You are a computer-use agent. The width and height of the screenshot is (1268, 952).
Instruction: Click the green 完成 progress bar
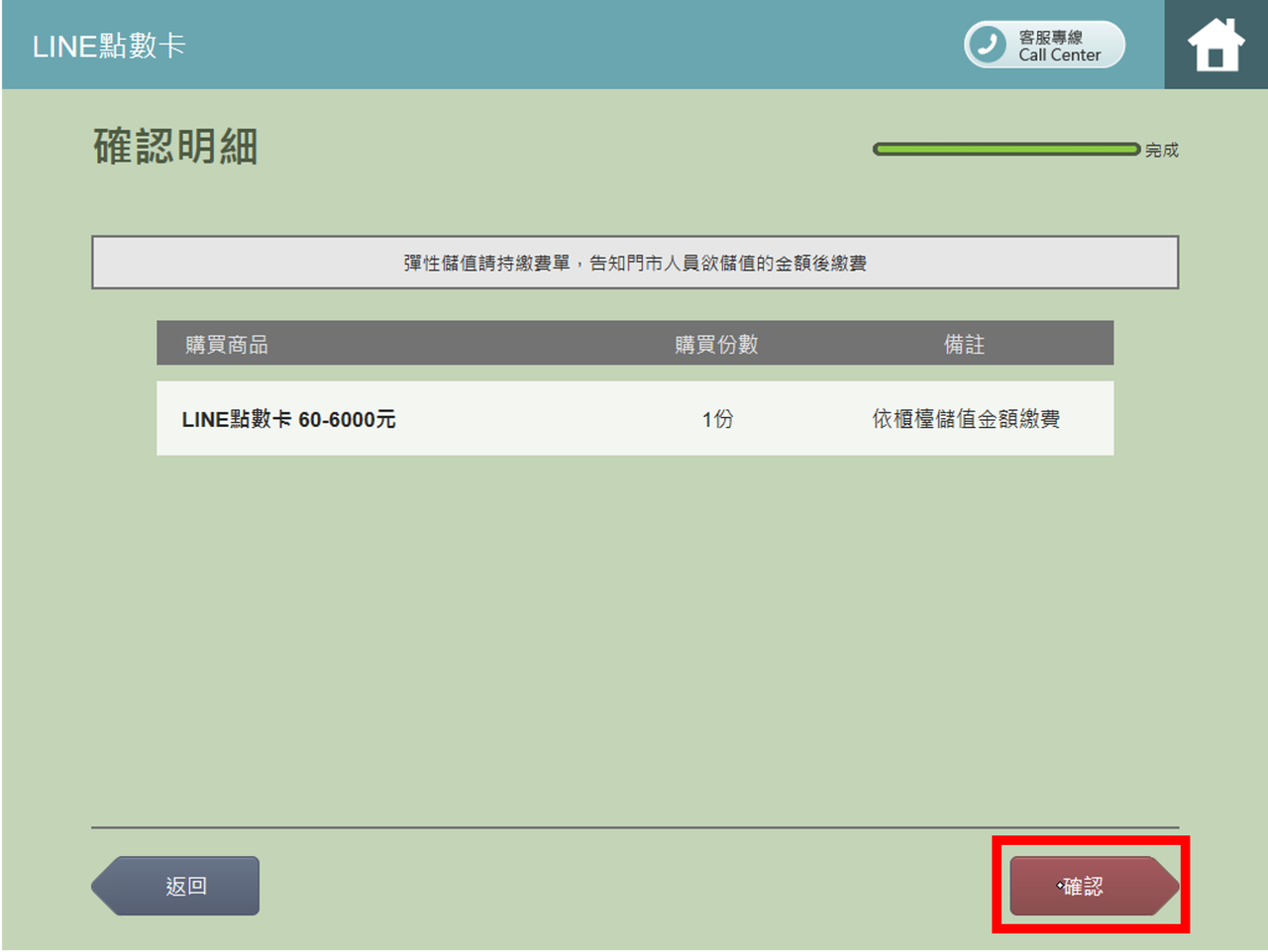[x=1006, y=150]
